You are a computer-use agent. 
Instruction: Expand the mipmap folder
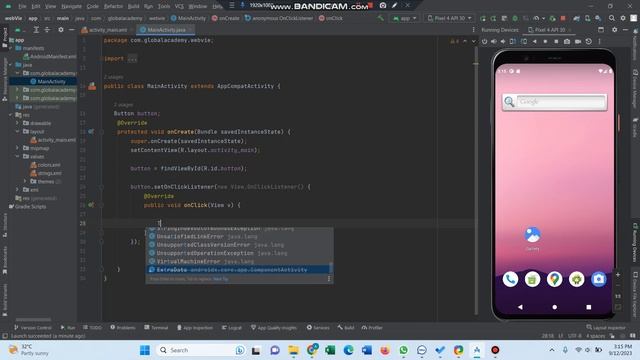18,148
